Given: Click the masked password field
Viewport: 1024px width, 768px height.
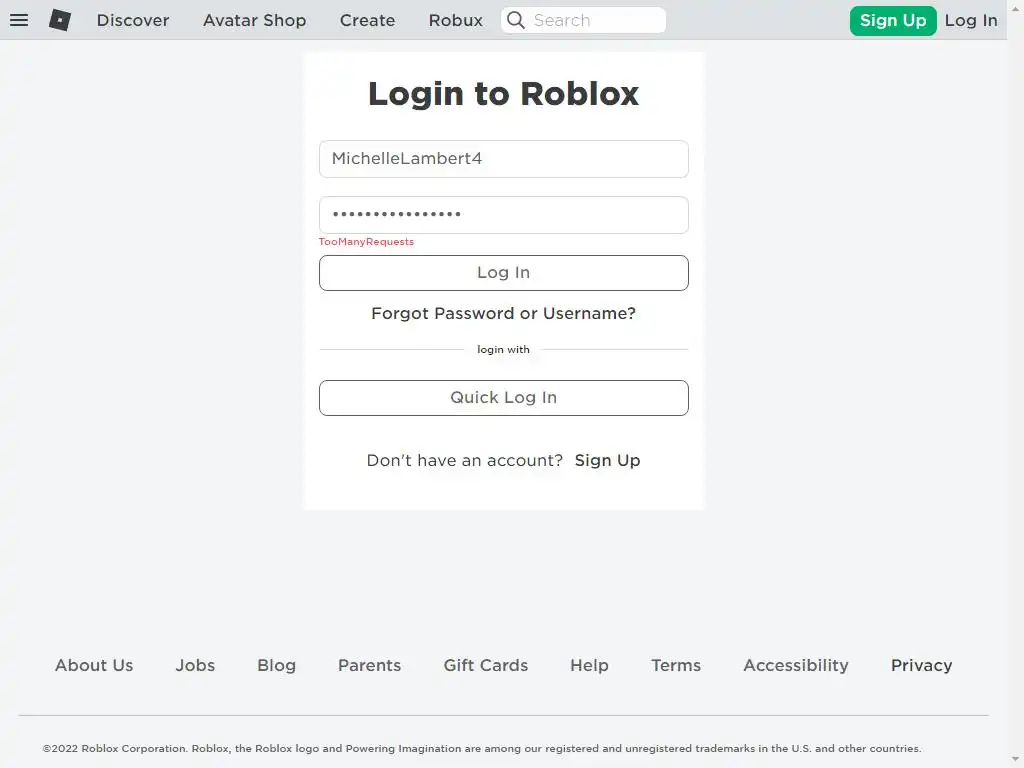Looking at the screenshot, I should tap(504, 214).
